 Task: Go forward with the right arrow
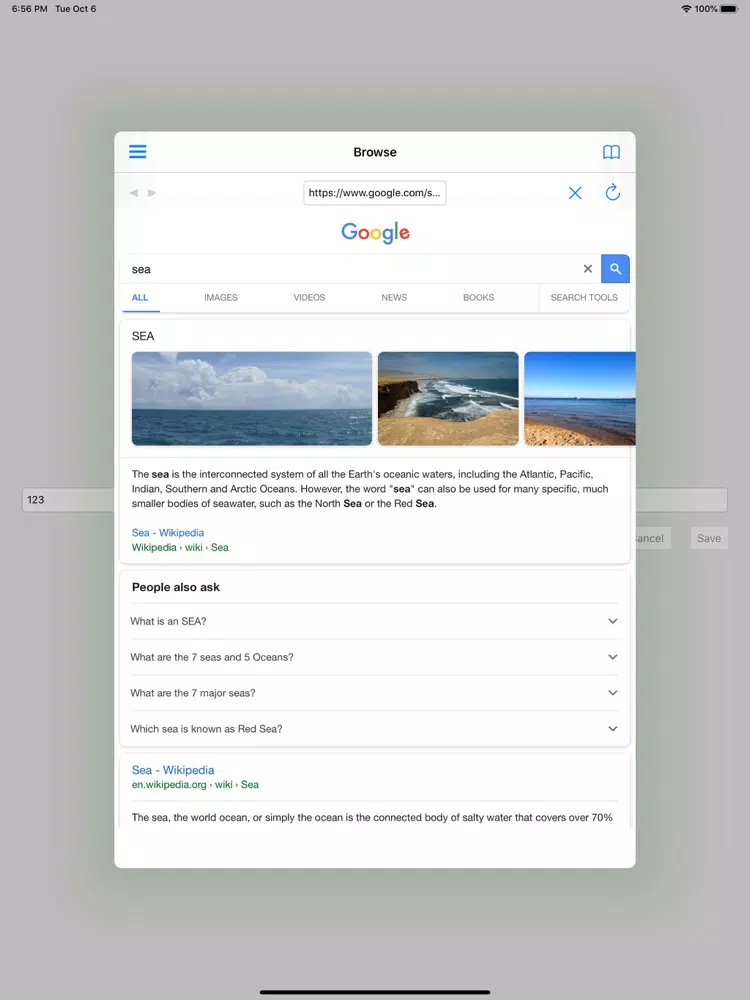[x=152, y=193]
